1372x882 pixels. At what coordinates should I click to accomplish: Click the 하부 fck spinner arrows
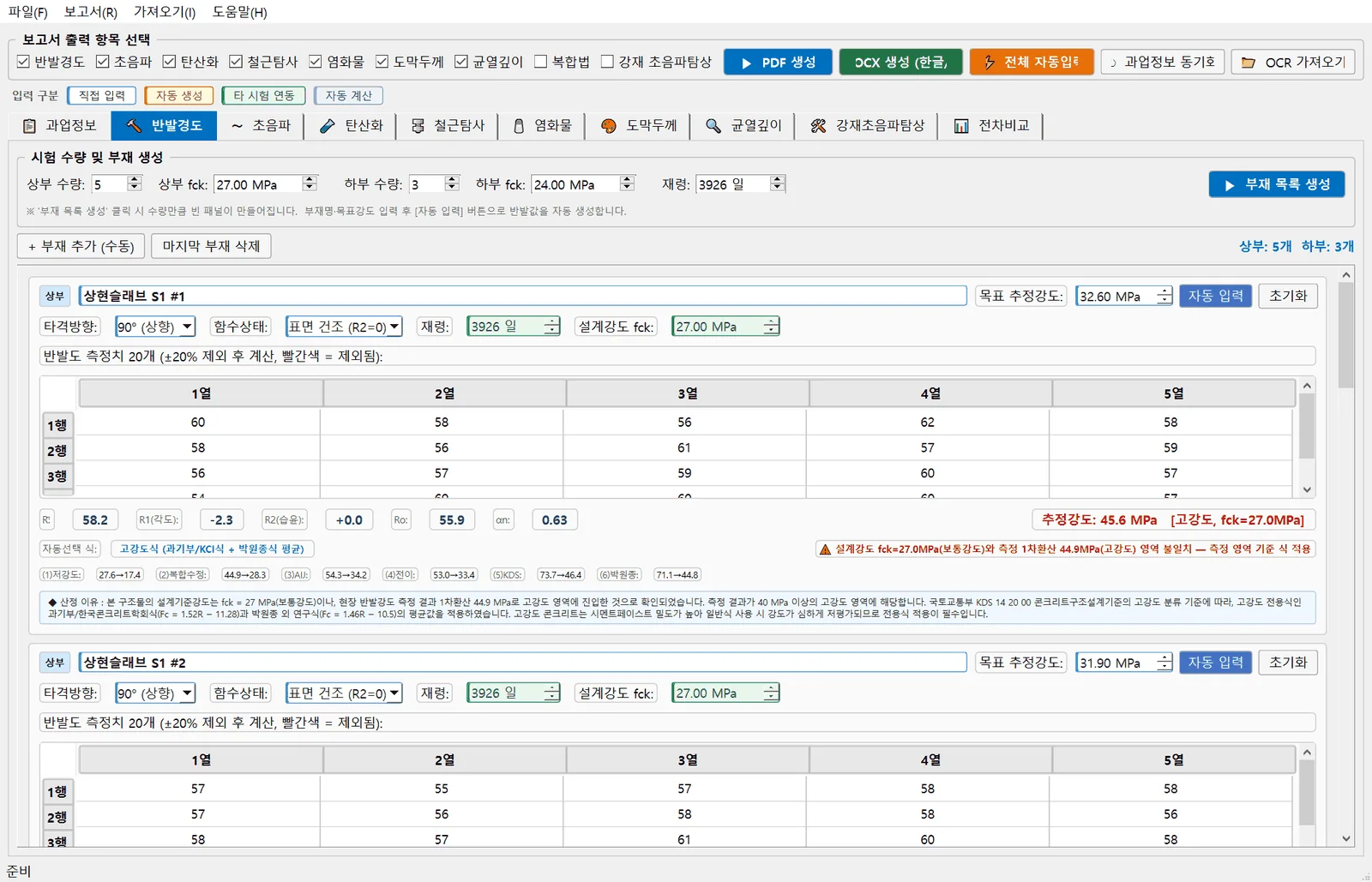(627, 183)
